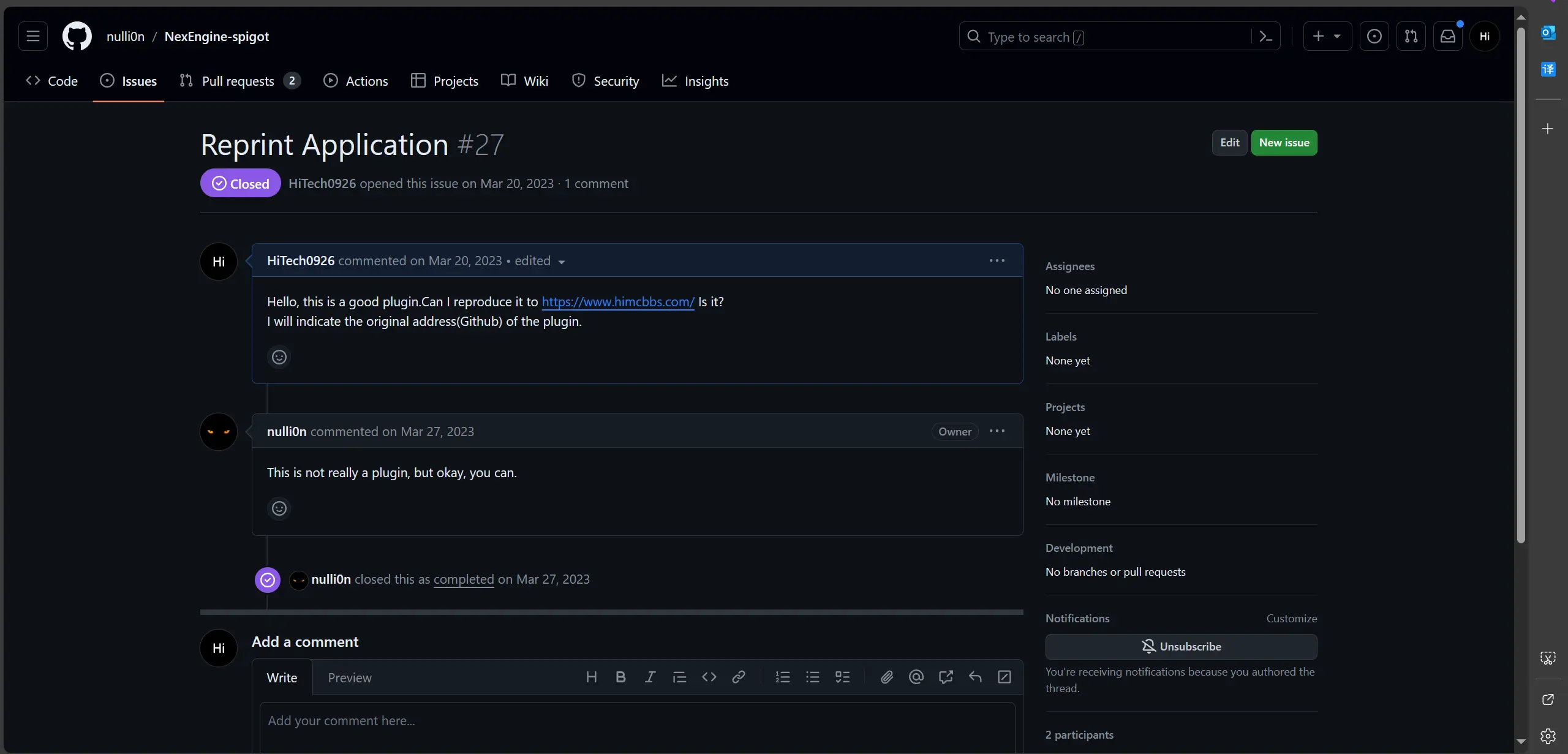Open options menu on HiTech0926's comment
This screenshot has width=1568, height=754.
(997, 261)
